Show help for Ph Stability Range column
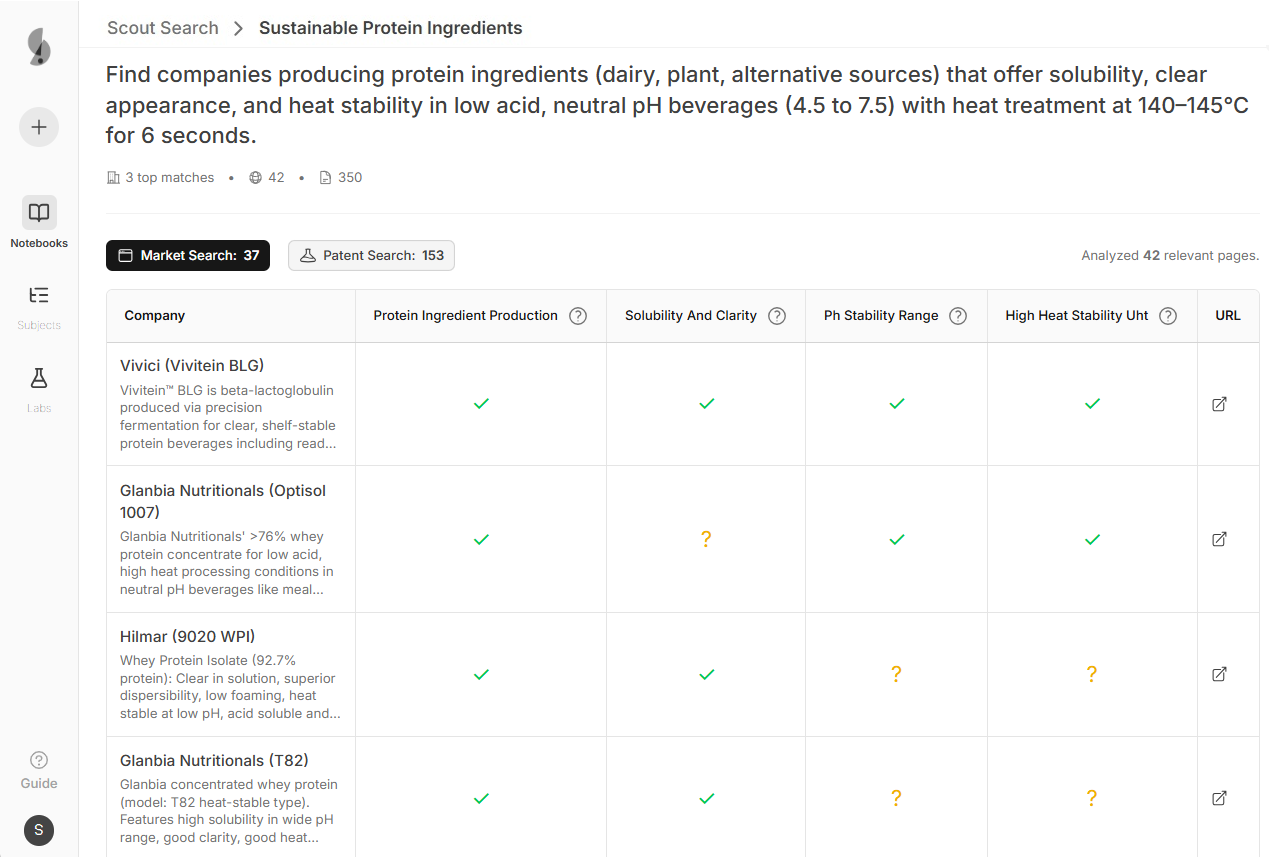1269x857 pixels. tap(957, 316)
